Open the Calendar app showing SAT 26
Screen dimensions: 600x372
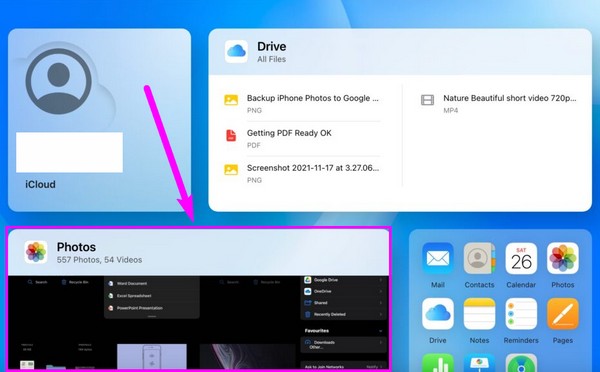coord(521,258)
